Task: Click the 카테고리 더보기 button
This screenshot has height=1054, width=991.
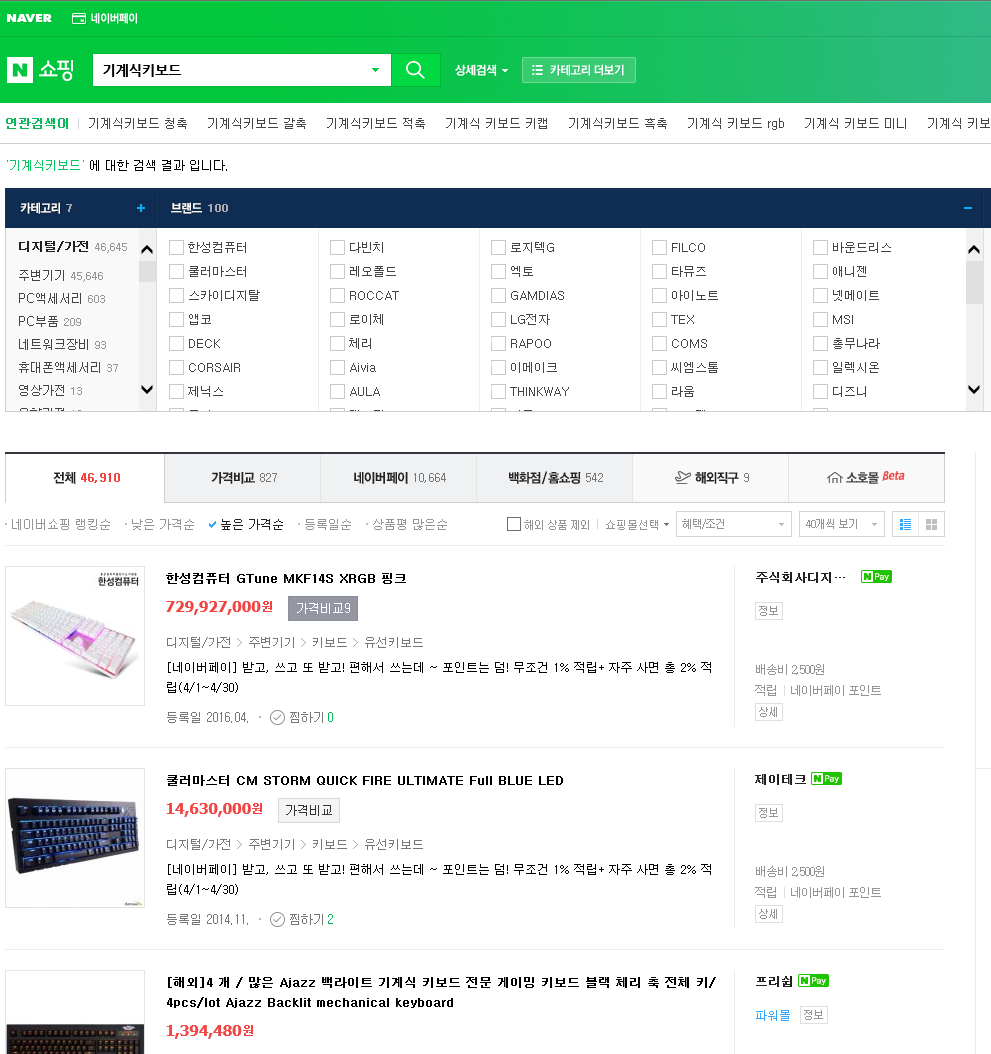Action: point(578,70)
